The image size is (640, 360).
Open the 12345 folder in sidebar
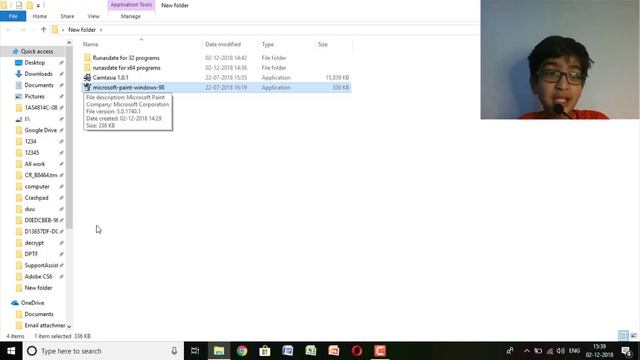click(x=32, y=153)
